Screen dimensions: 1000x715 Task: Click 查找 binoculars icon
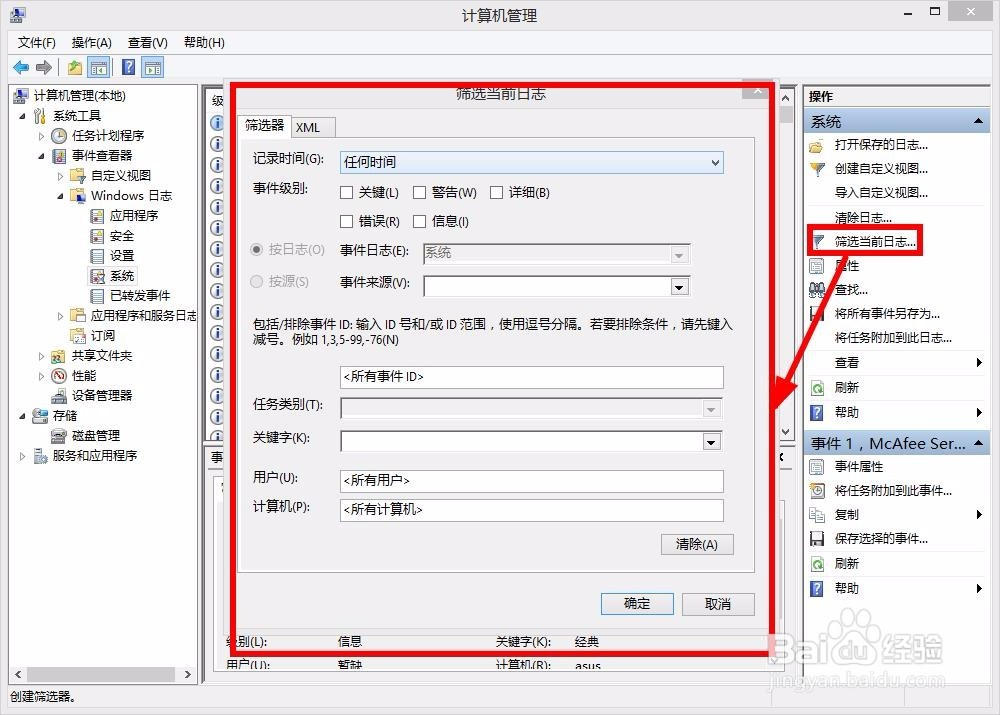[816, 290]
